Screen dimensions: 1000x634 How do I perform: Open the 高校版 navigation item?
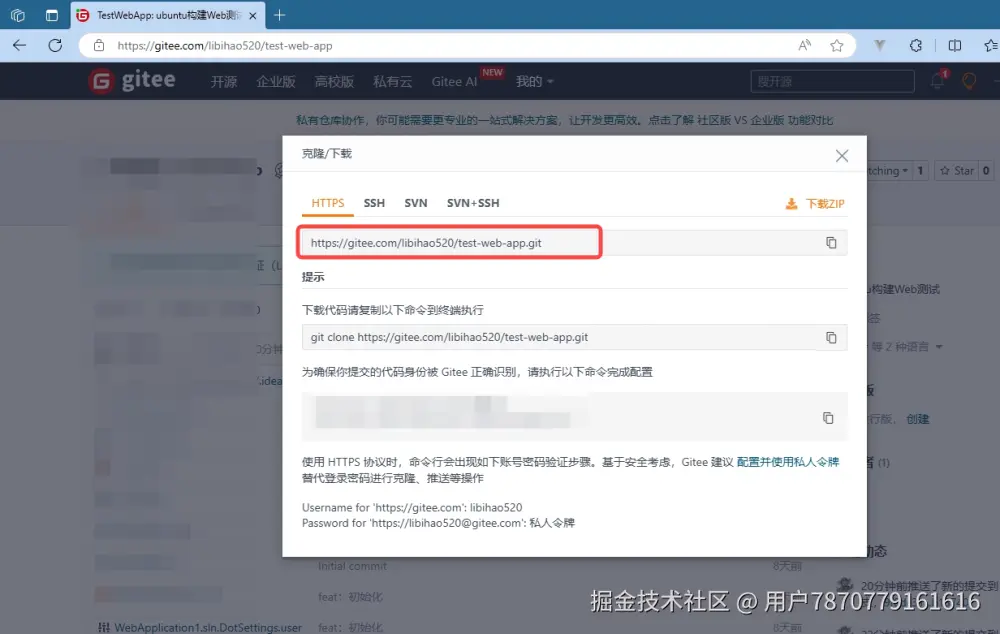click(334, 82)
